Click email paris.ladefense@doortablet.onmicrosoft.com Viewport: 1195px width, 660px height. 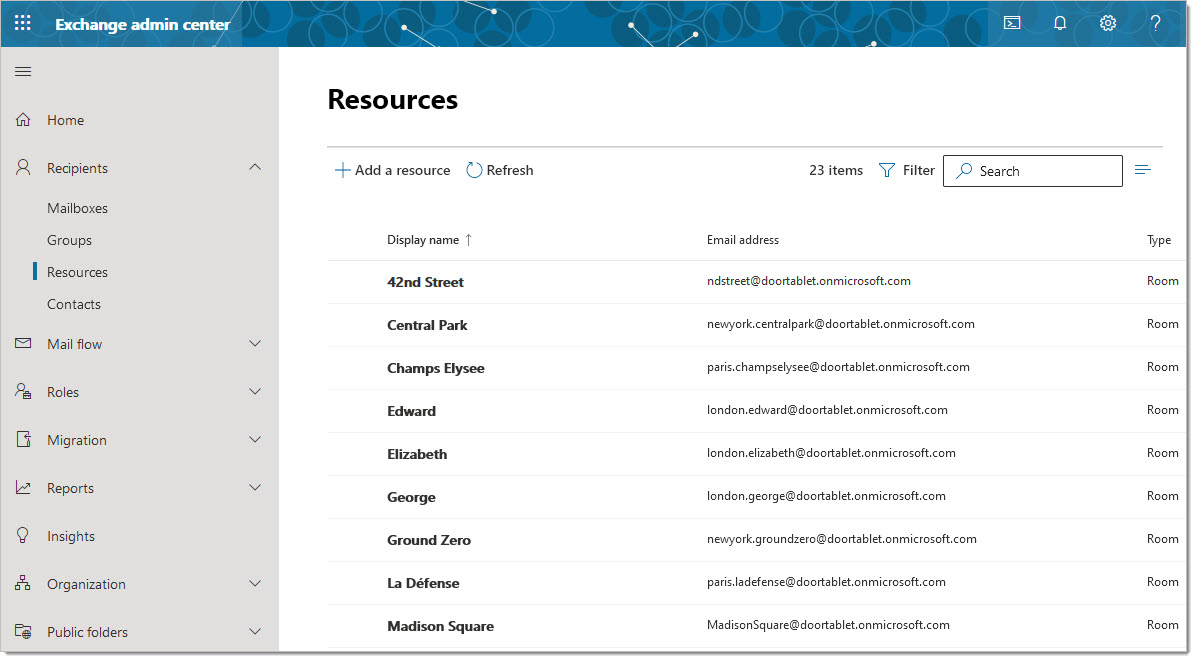828,582
